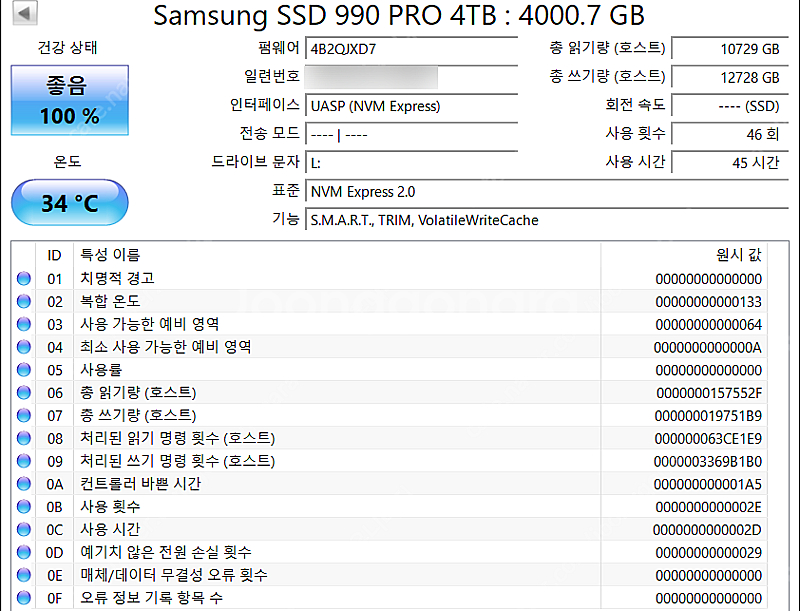Select the attribute name 사용률

(101, 370)
